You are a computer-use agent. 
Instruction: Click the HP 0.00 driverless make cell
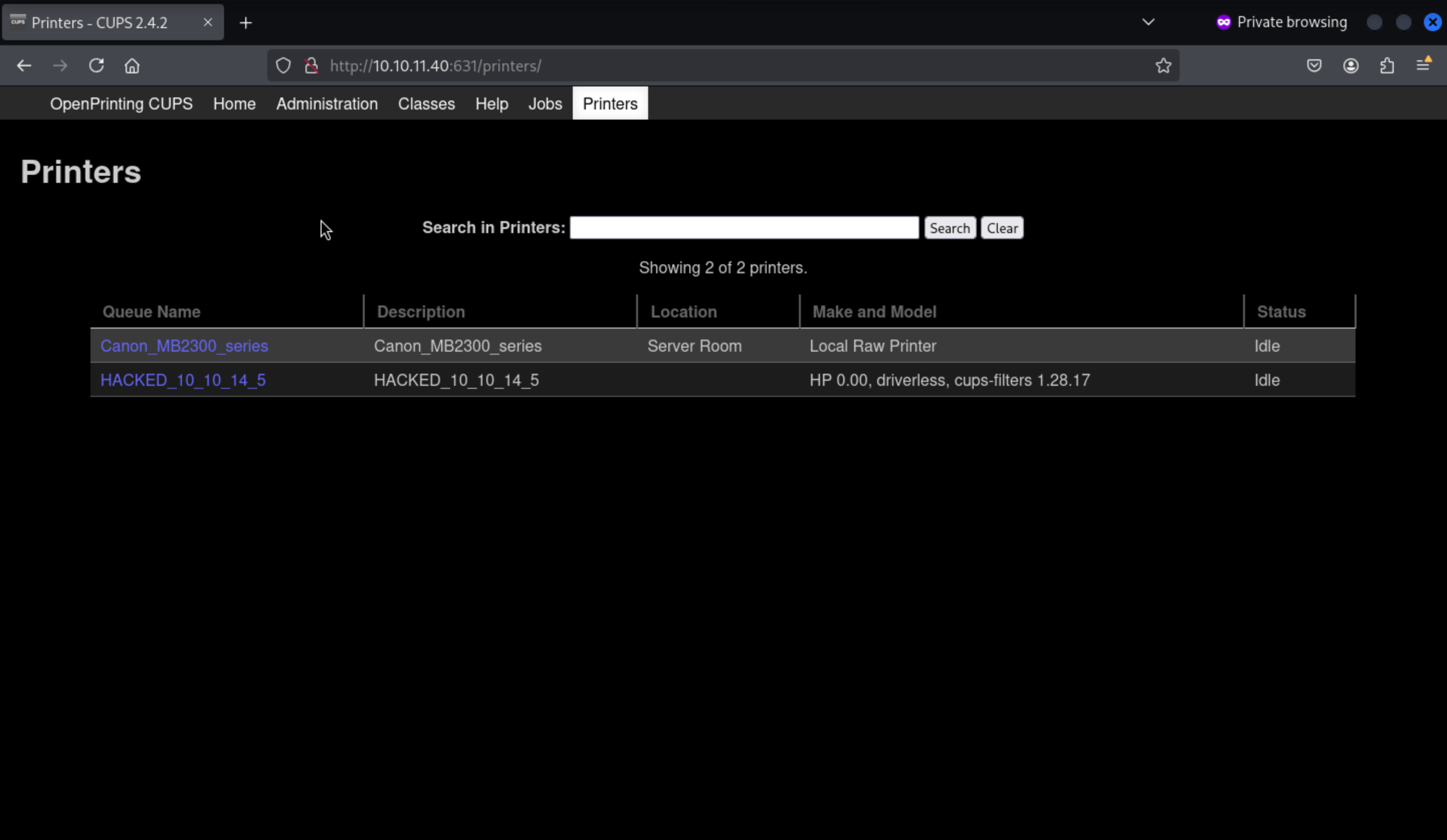coord(950,380)
